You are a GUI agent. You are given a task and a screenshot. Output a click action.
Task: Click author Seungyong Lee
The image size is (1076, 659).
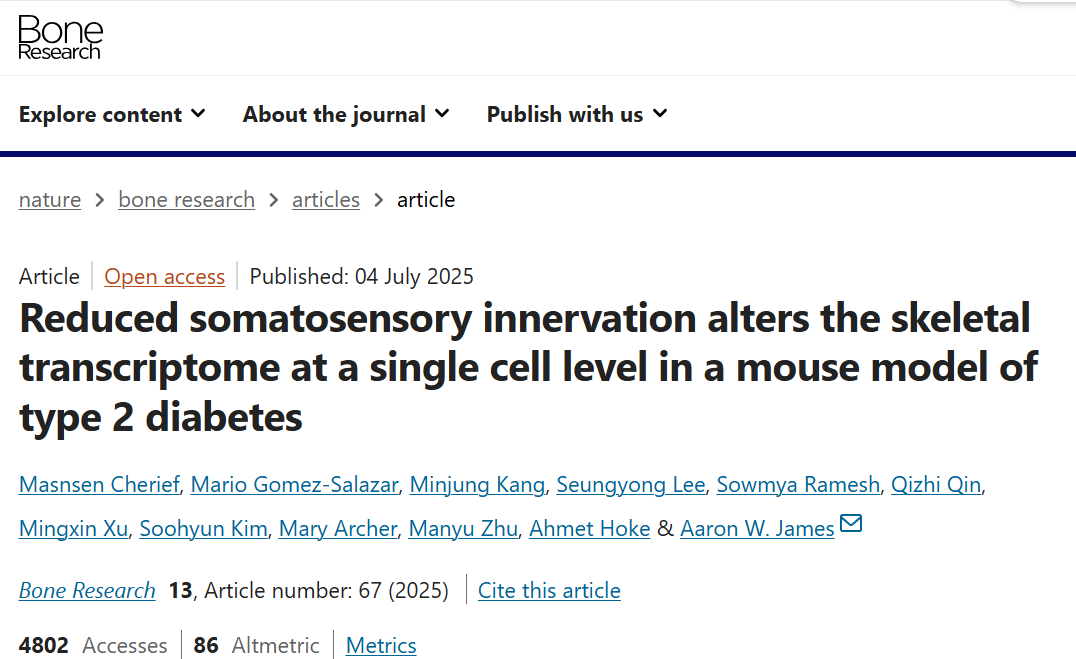click(631, 485)
